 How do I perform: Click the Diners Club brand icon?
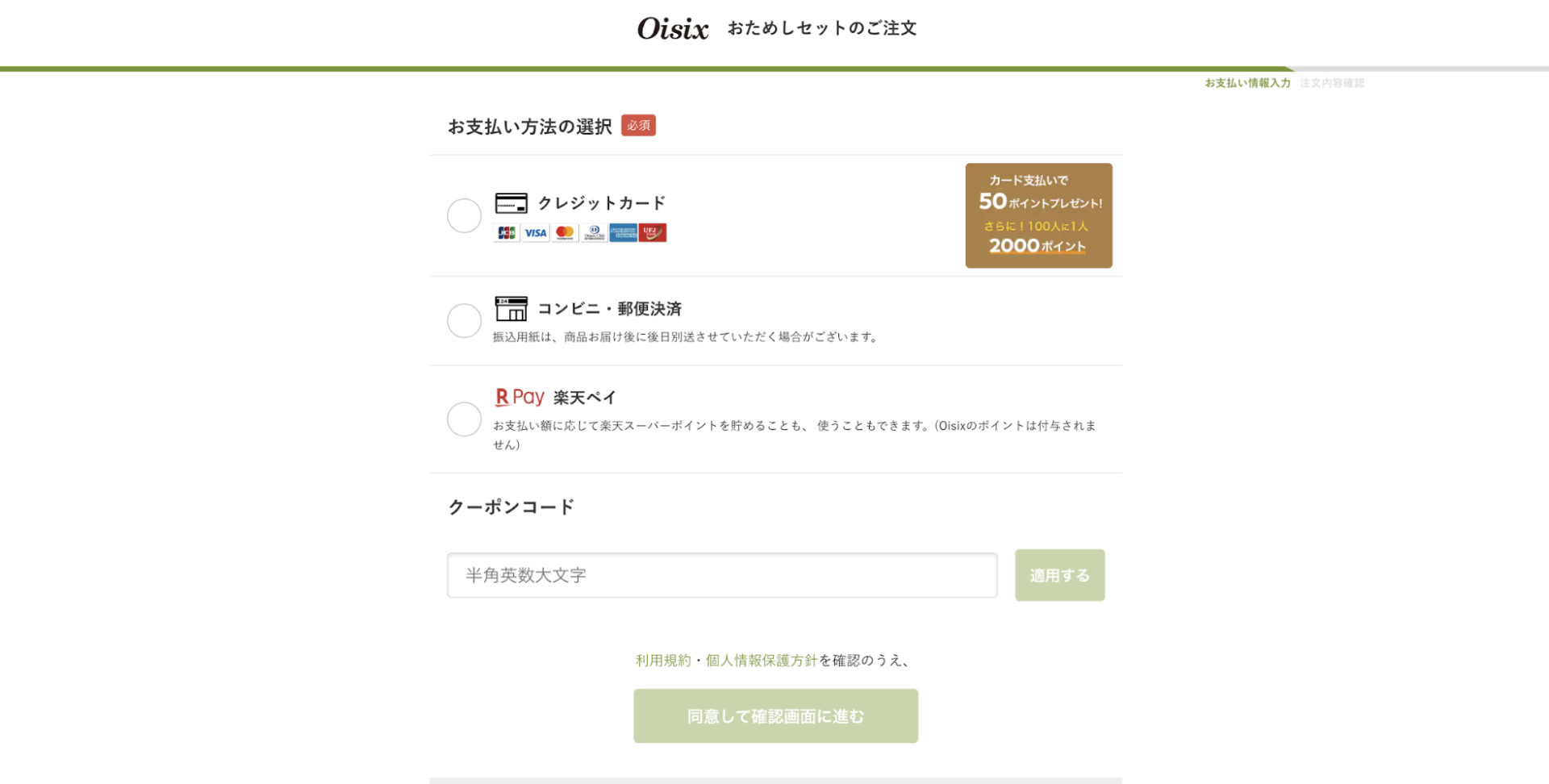pyautogui.click(x=594, y=232)
